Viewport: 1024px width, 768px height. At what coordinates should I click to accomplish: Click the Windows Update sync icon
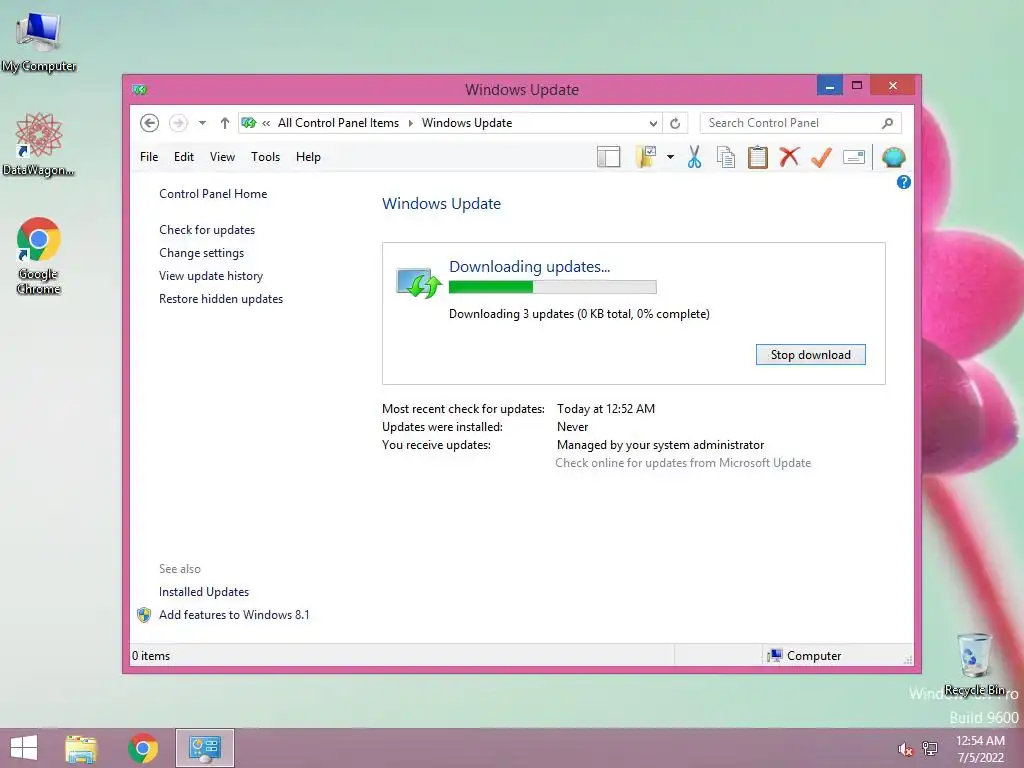(419, 283)
